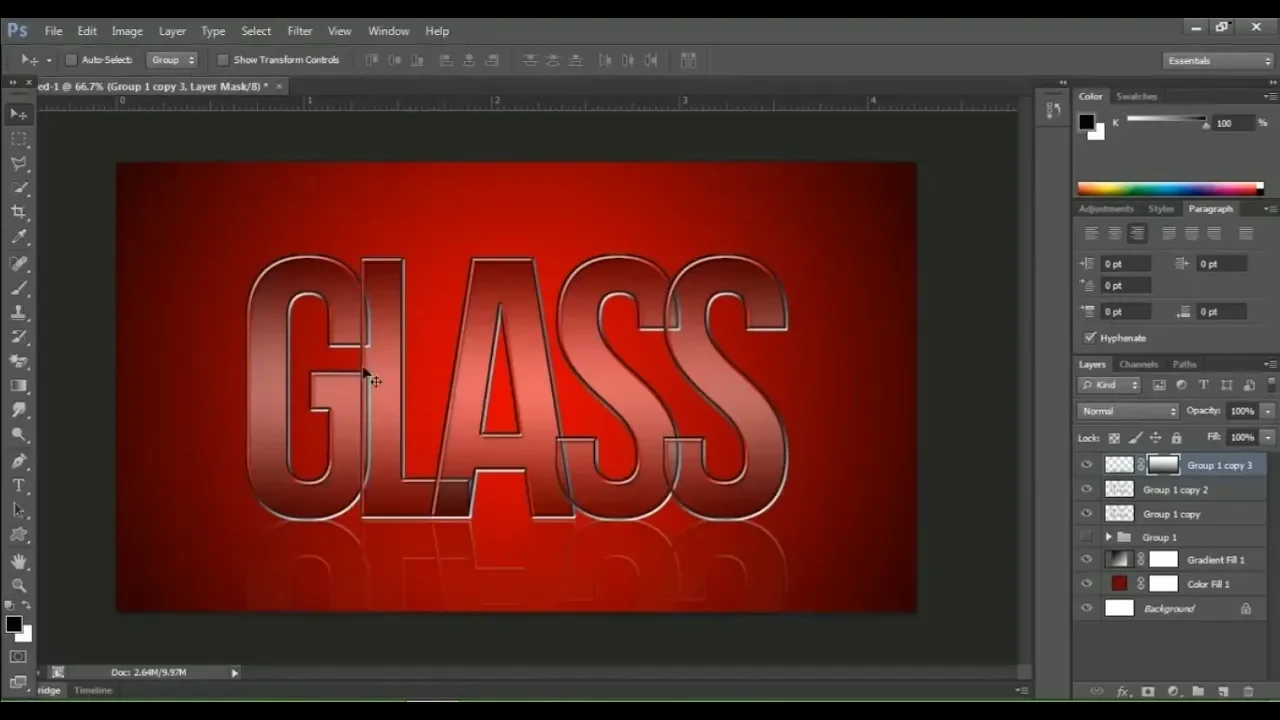
Task: Select the Move tool
Action: tap(19, 114)
